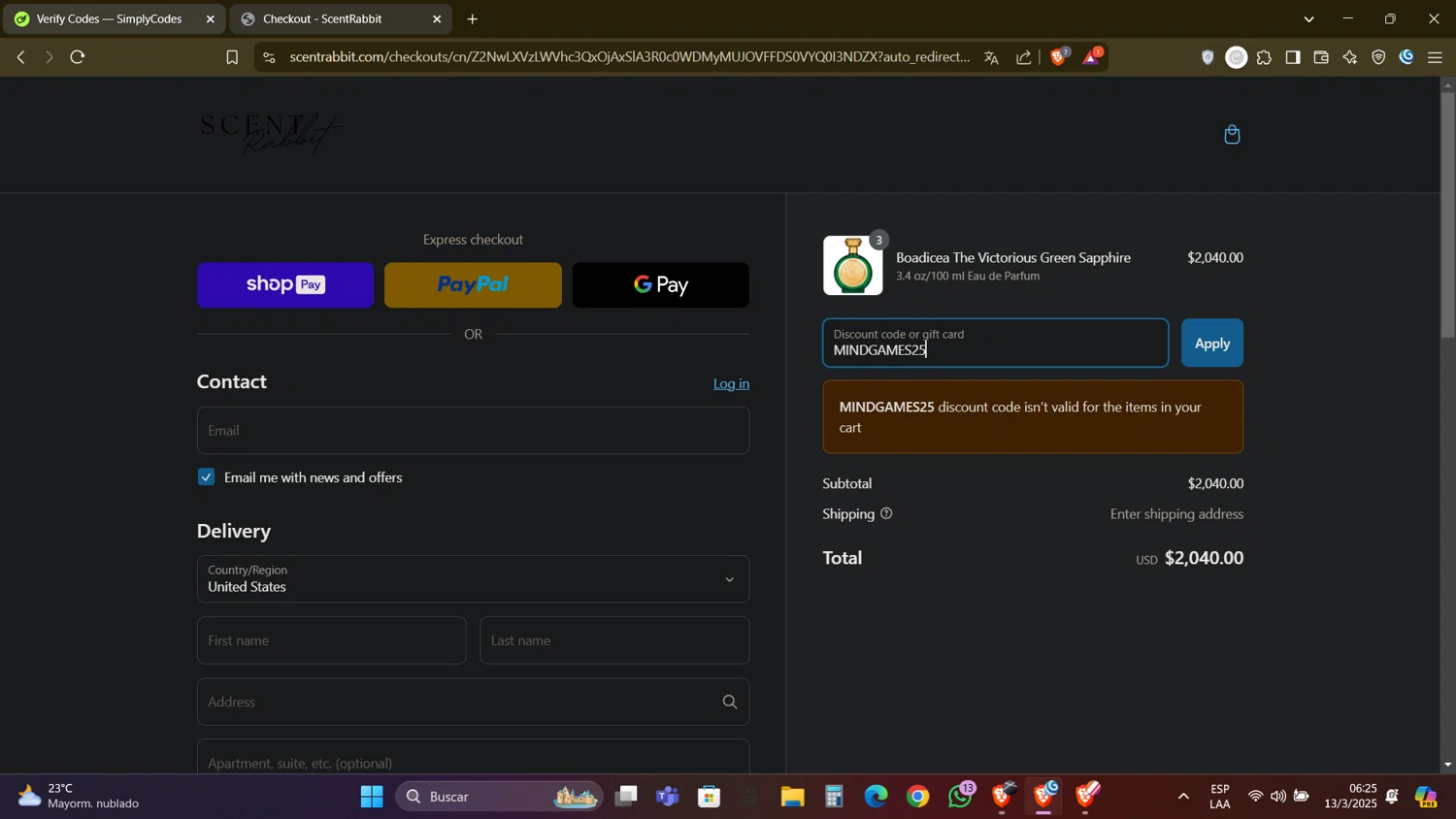1456x819 pixels.
Task: Click the Boadicea The Victorious Green Sapphire title
Action: point(1012,257)
